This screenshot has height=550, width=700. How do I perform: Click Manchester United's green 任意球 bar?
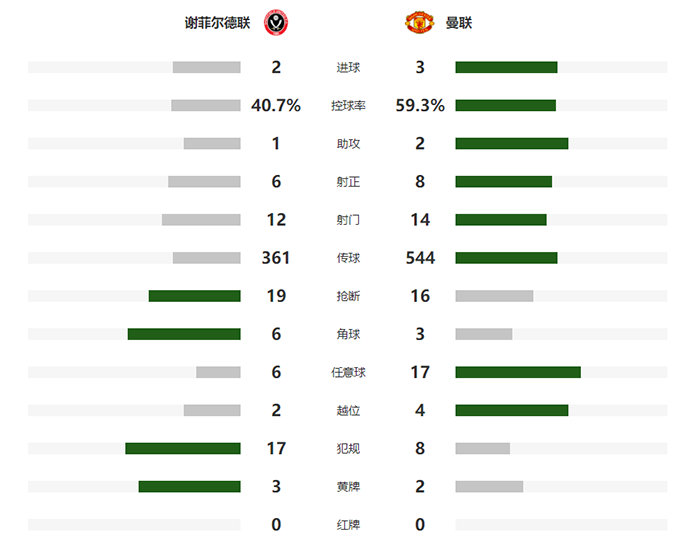[517, 372]
